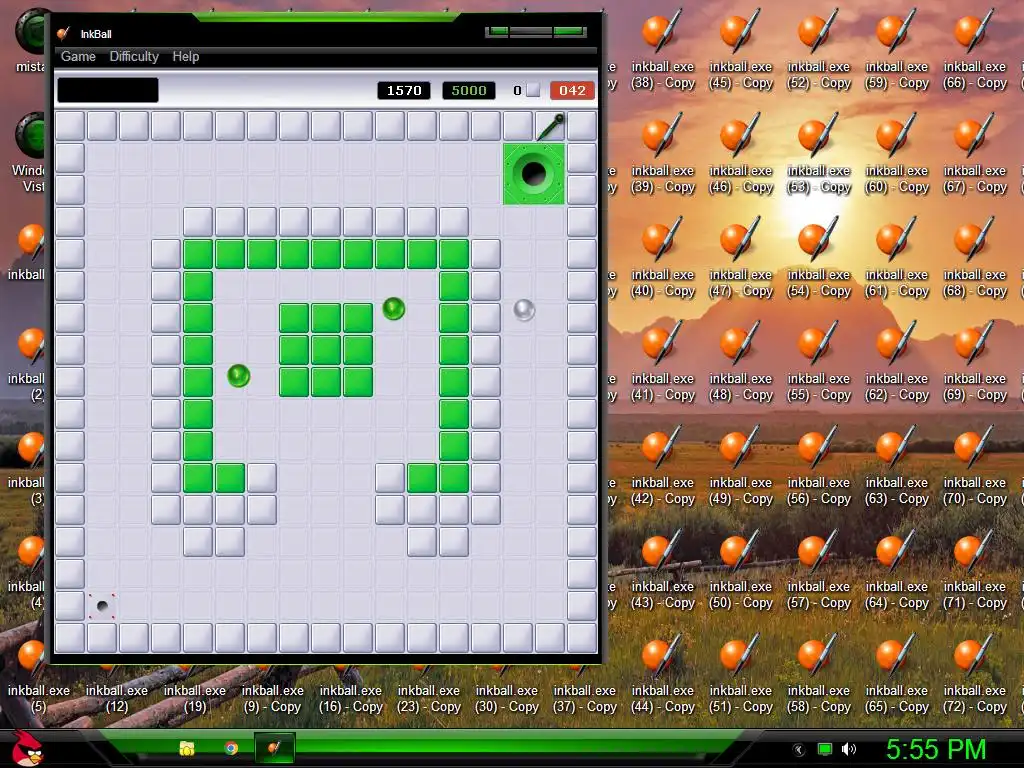Image resolution: width=1024 pixels, height=768 pixels.
Task: Open inkball.exe (63) - Copy desktop icon
Action: coord(897,466)
